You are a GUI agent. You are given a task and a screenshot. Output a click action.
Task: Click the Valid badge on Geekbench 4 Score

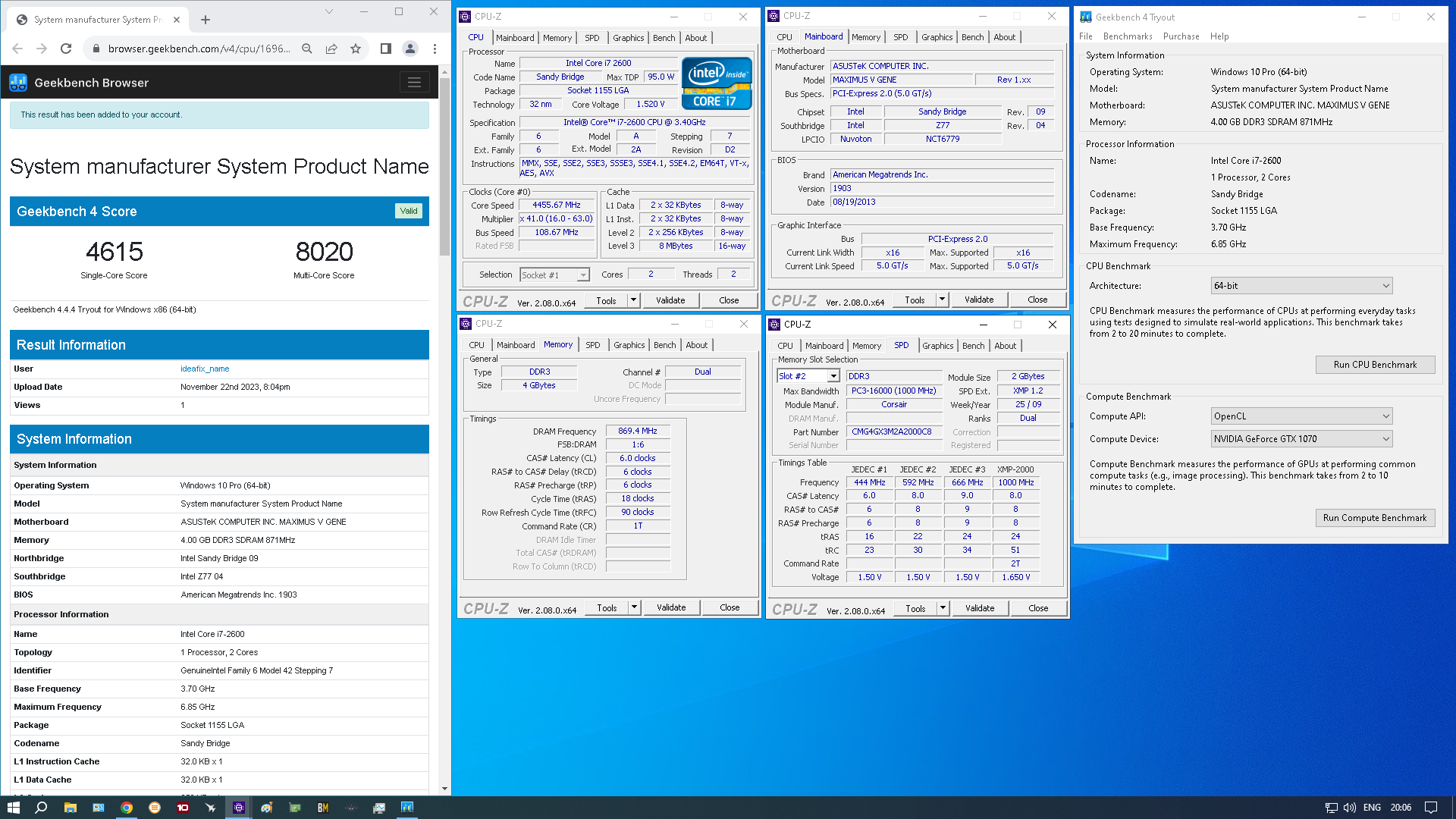(409, 212)
